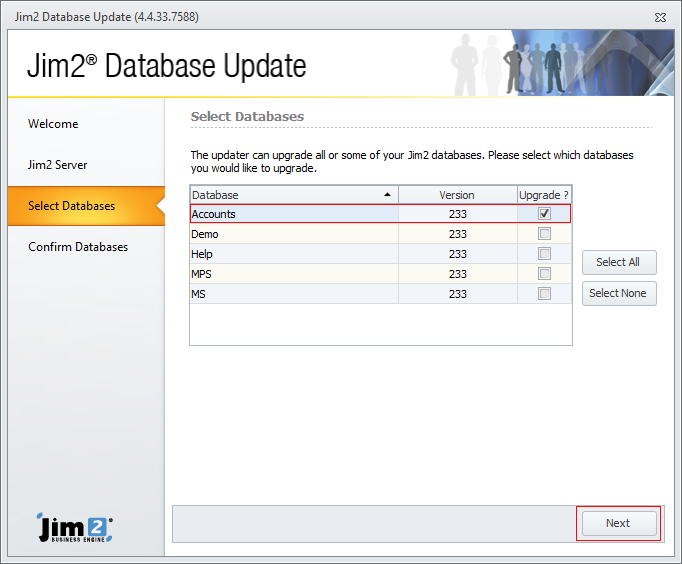Select the MPS database name
This screenshot has height=564, width=682.
[201, 274]
